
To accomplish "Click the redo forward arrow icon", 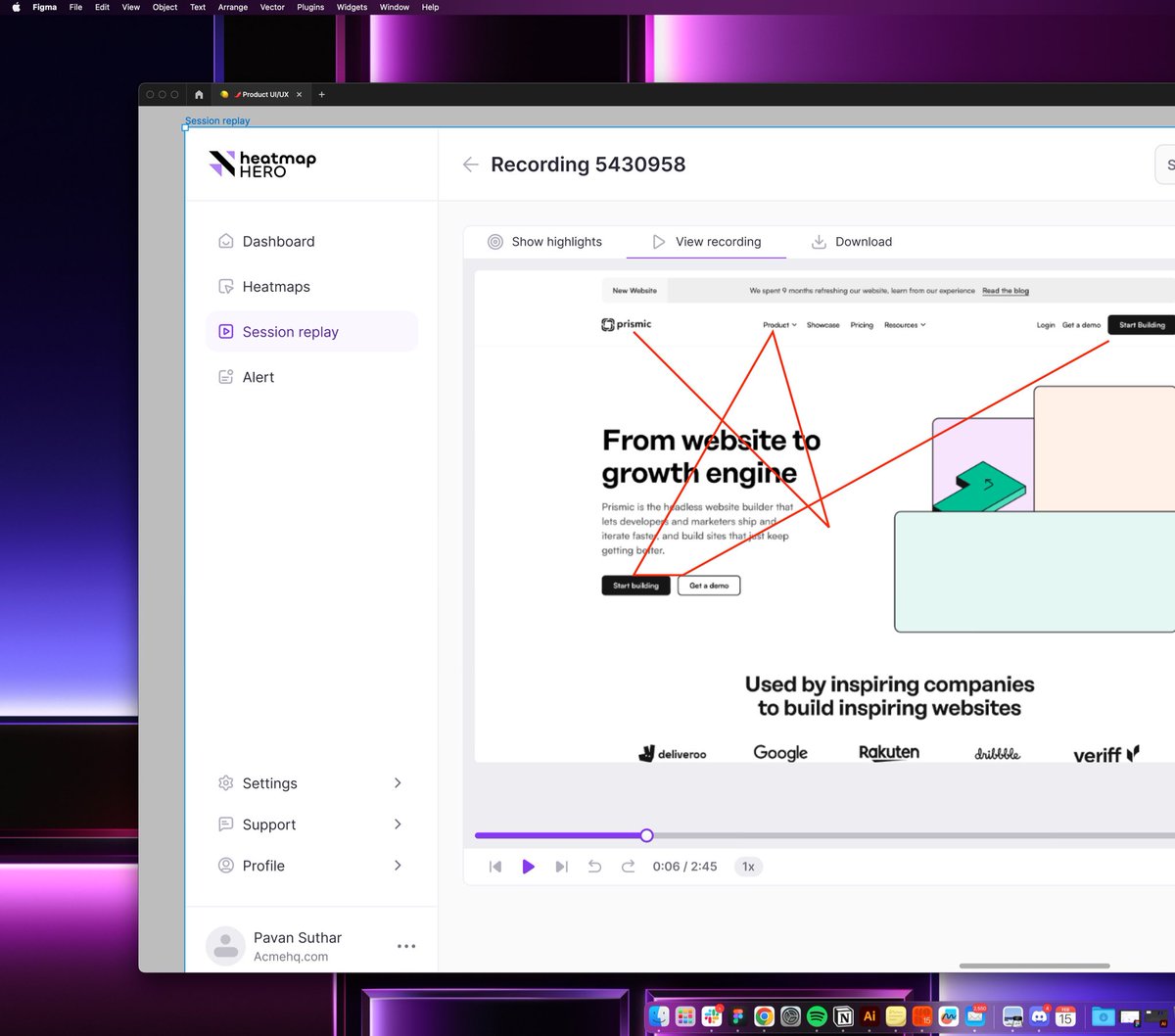I will 628,867.
